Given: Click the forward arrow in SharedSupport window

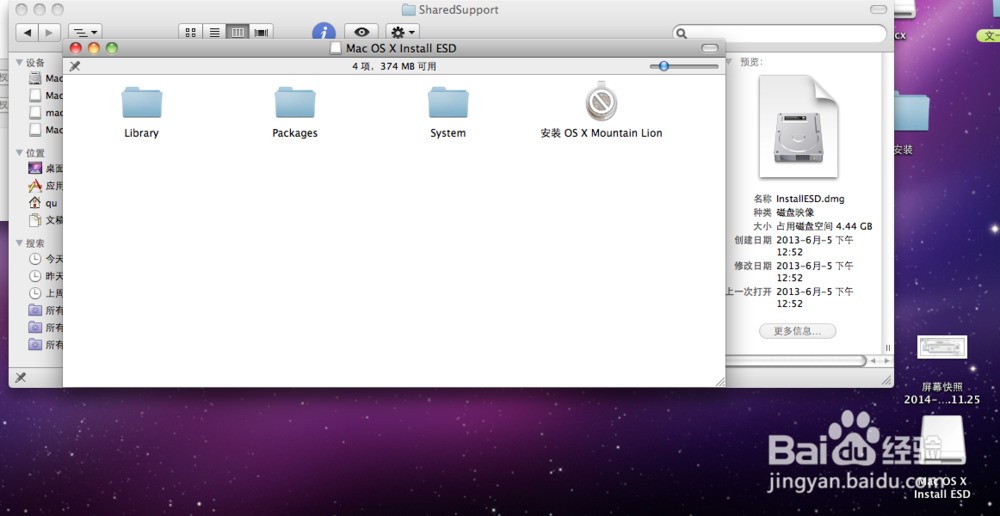Looking at the screenshot, I should pyautogui.click(x=49, y=32).
